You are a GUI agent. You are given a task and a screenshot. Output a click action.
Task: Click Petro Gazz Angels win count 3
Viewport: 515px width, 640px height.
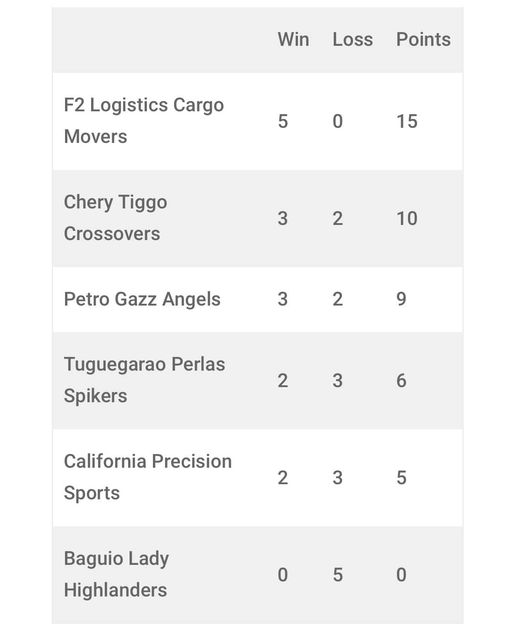pos(283,299)
